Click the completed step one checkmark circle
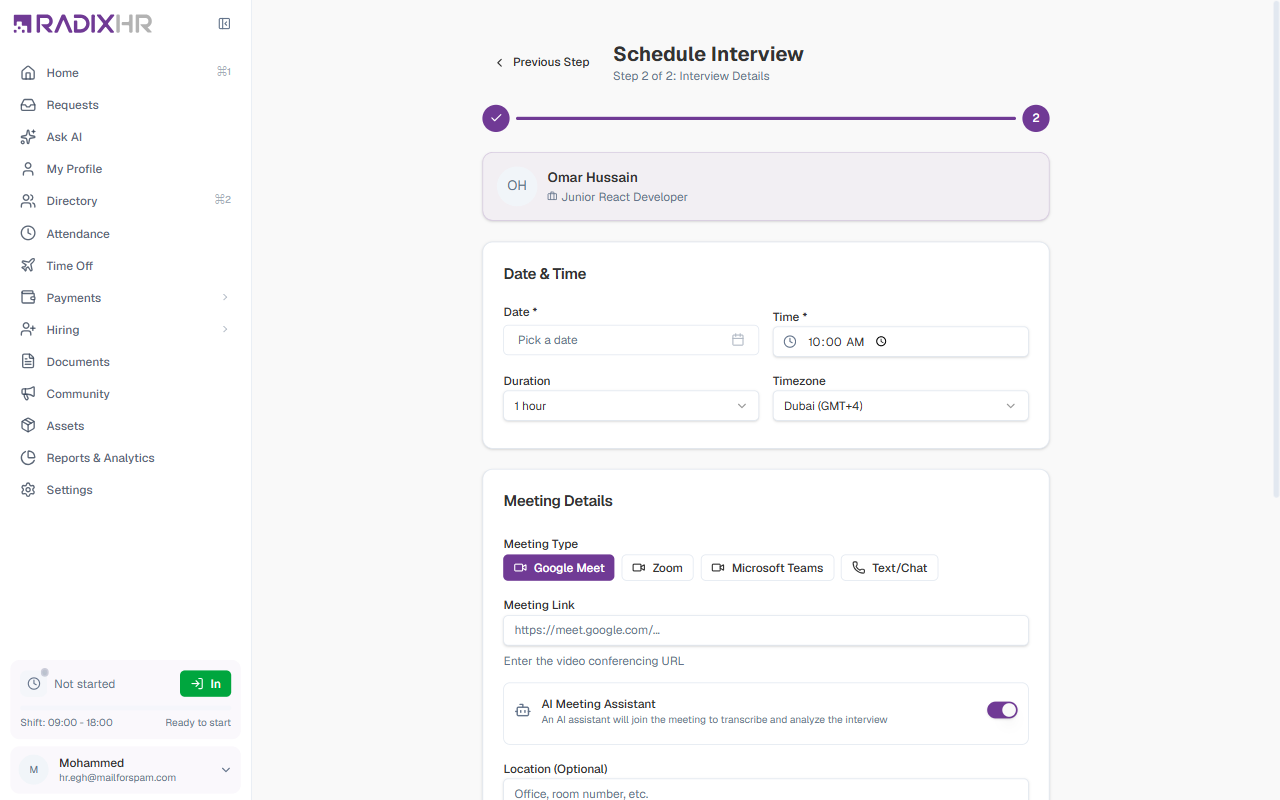Image resolution: width=1280 pixels, height=800 pixels. tap(496, 118)
